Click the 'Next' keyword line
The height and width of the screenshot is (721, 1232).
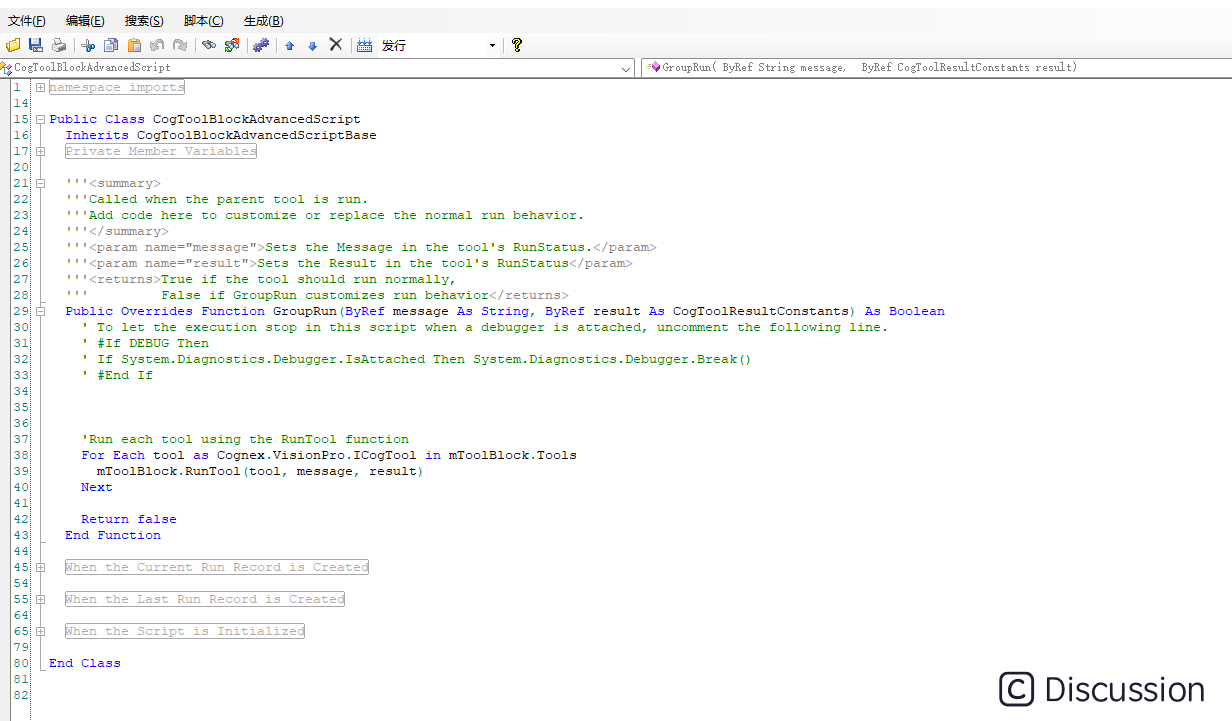tap(97, 487)
